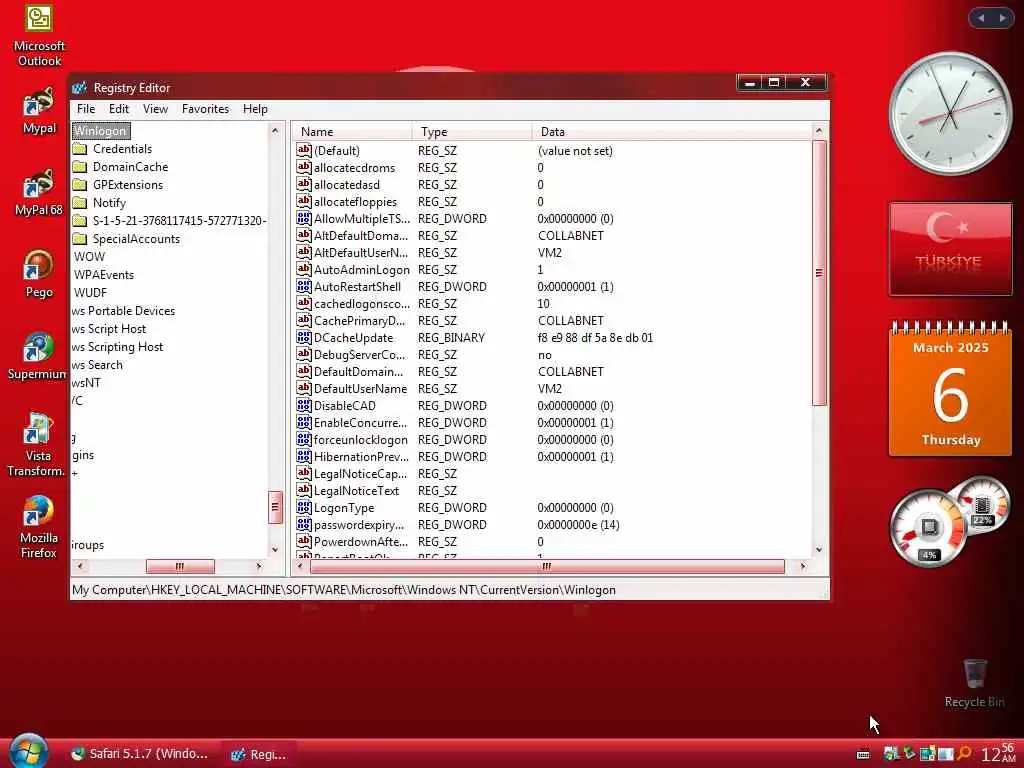Click the (Default) value icon
1024x768 pixels.
click(x=304, y=150)
